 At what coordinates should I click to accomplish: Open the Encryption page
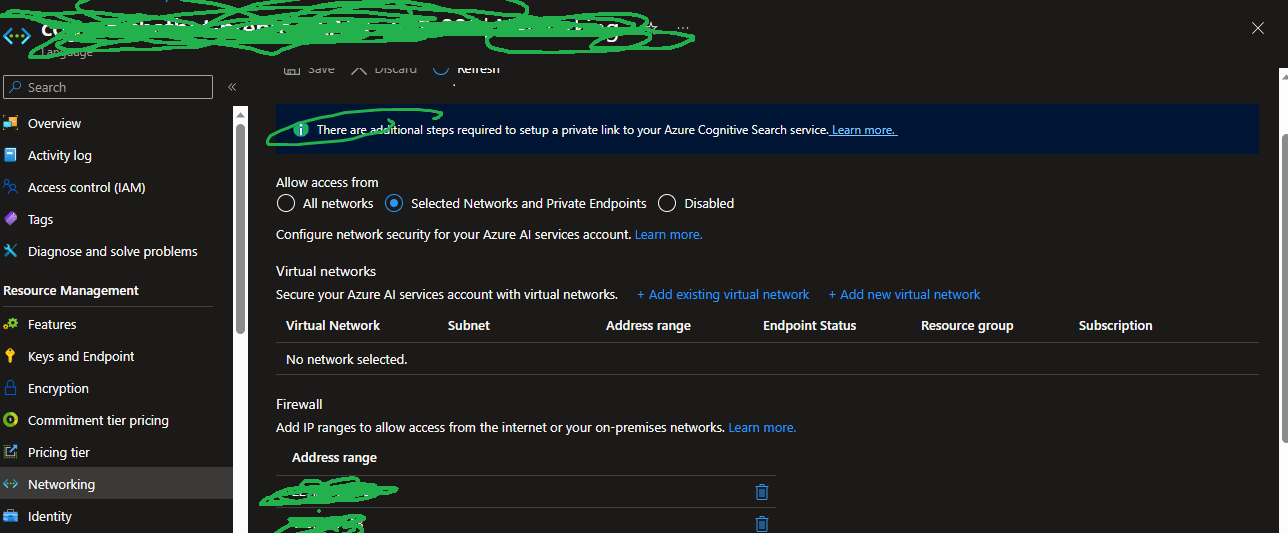pos(58,388)
